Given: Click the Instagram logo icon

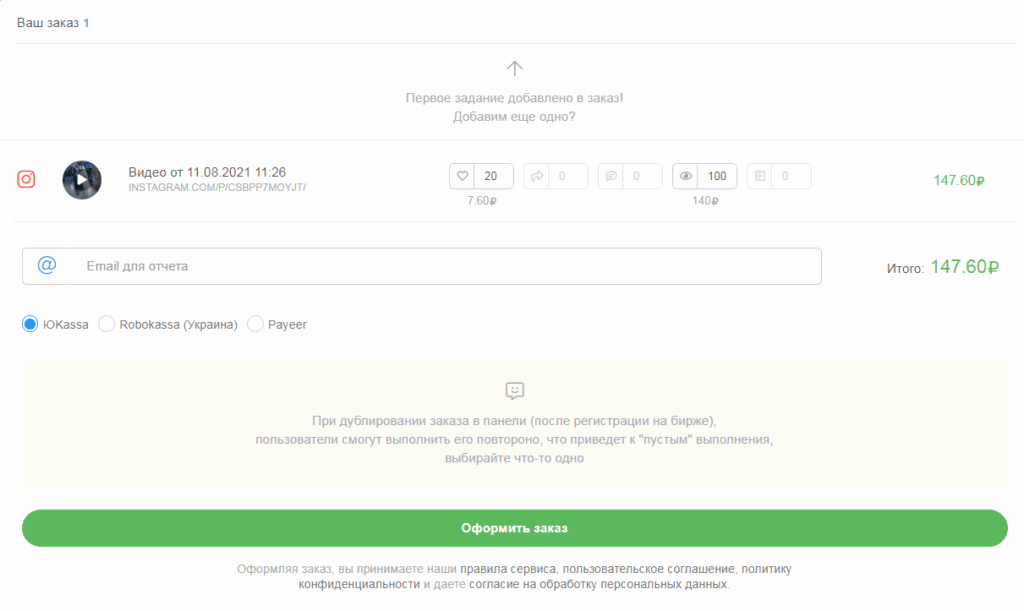Looking at the screenshot, I should click(27, 180).
